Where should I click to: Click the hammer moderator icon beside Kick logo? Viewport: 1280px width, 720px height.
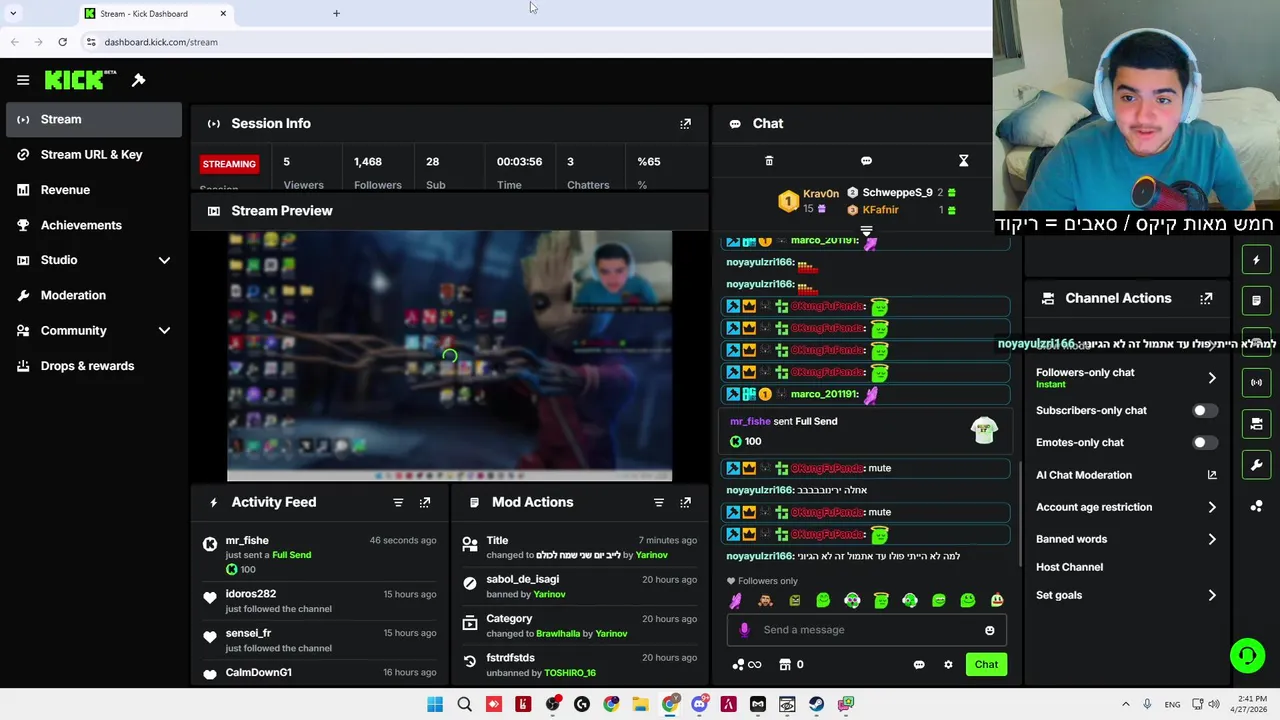click(x=139, y=80)
